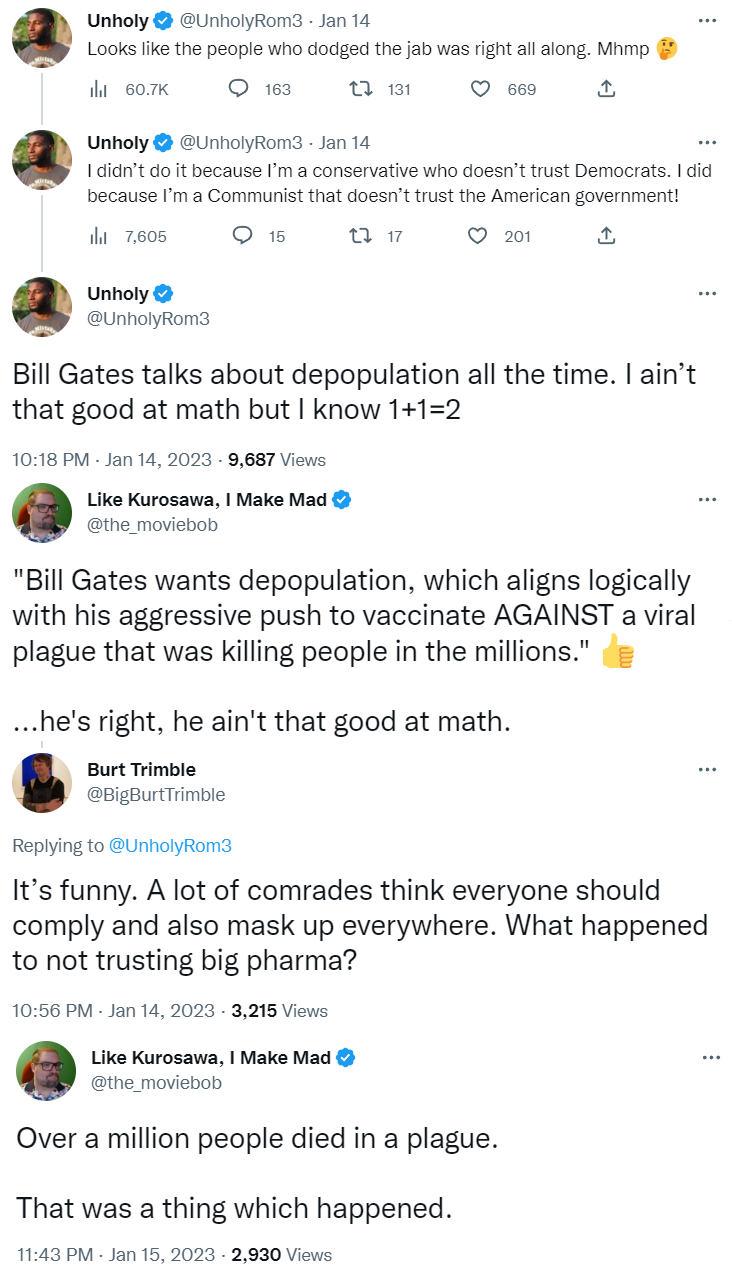The height and width of the screenshot is (1284, 732).
Task: View analytics for the 60.7K views tweet
Action: point(99,89)
